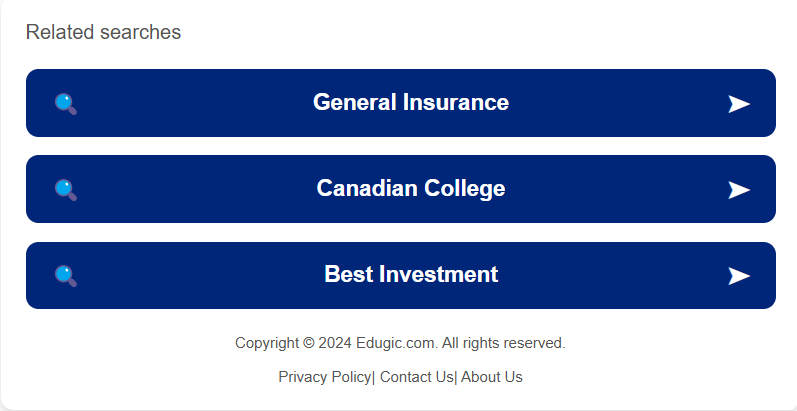Go to the Contact Us page
Screen dimensions: 797x411
[416, 377]
